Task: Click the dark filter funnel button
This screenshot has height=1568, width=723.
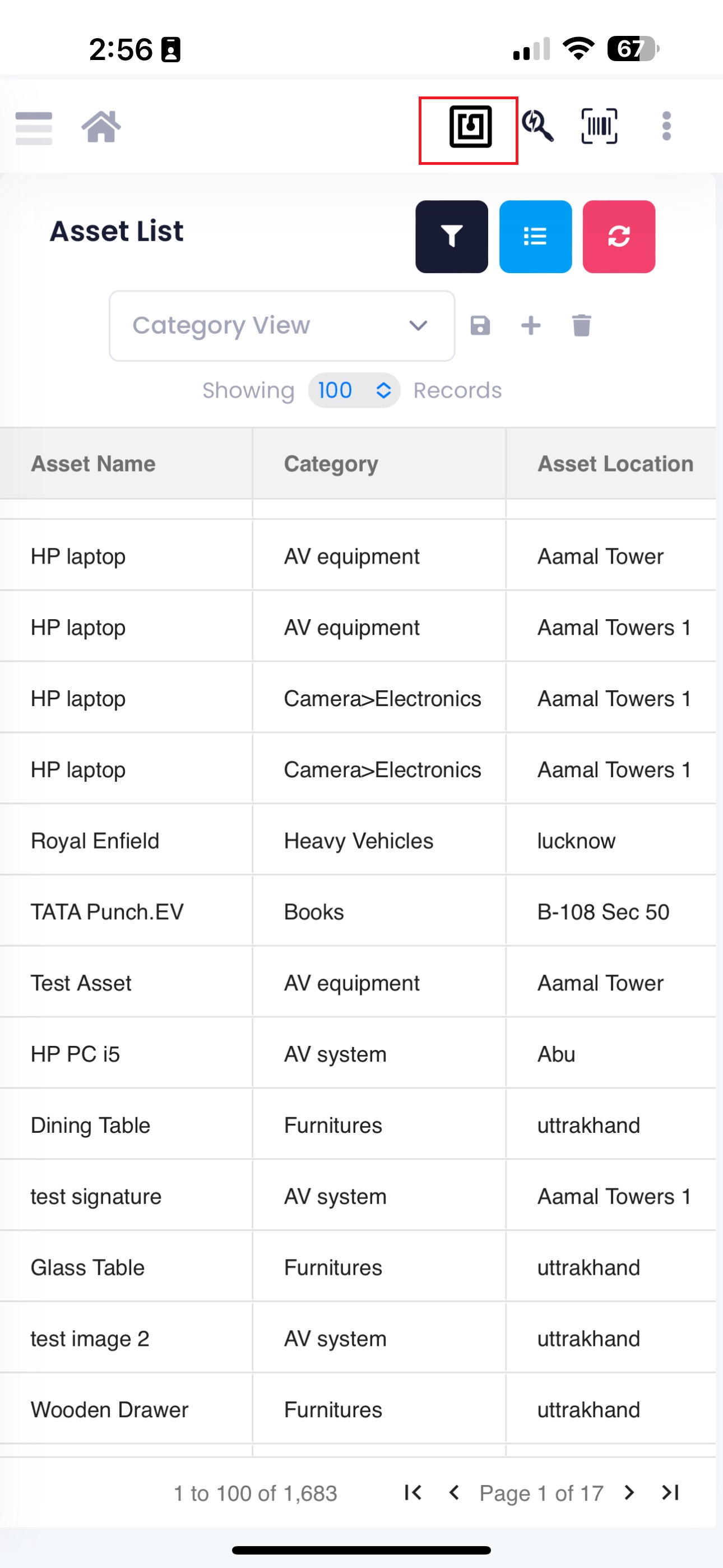Action: [452, 237]
